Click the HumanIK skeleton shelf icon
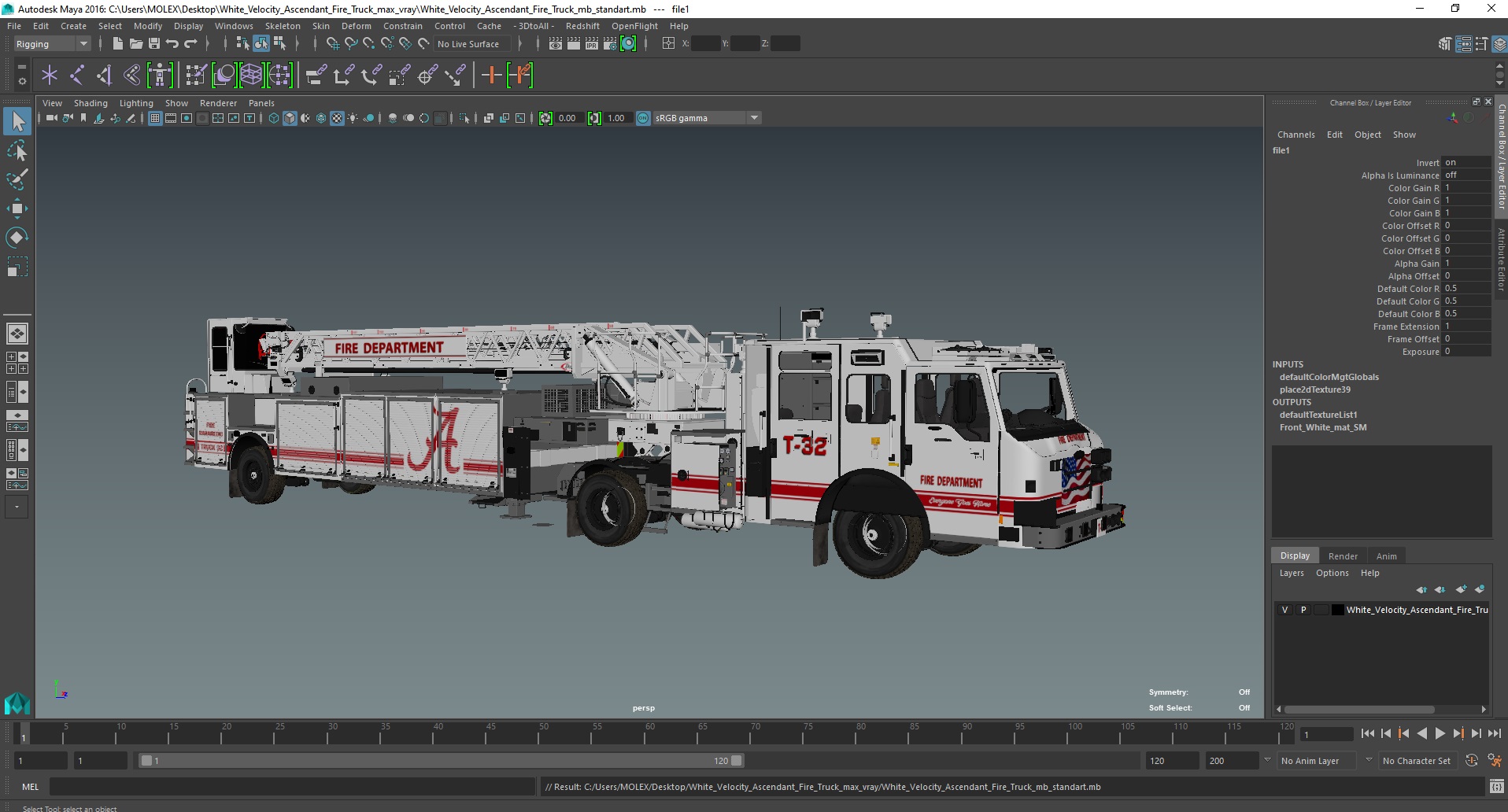Screen dimensions: 1508x812 click(x=160, y=76)
